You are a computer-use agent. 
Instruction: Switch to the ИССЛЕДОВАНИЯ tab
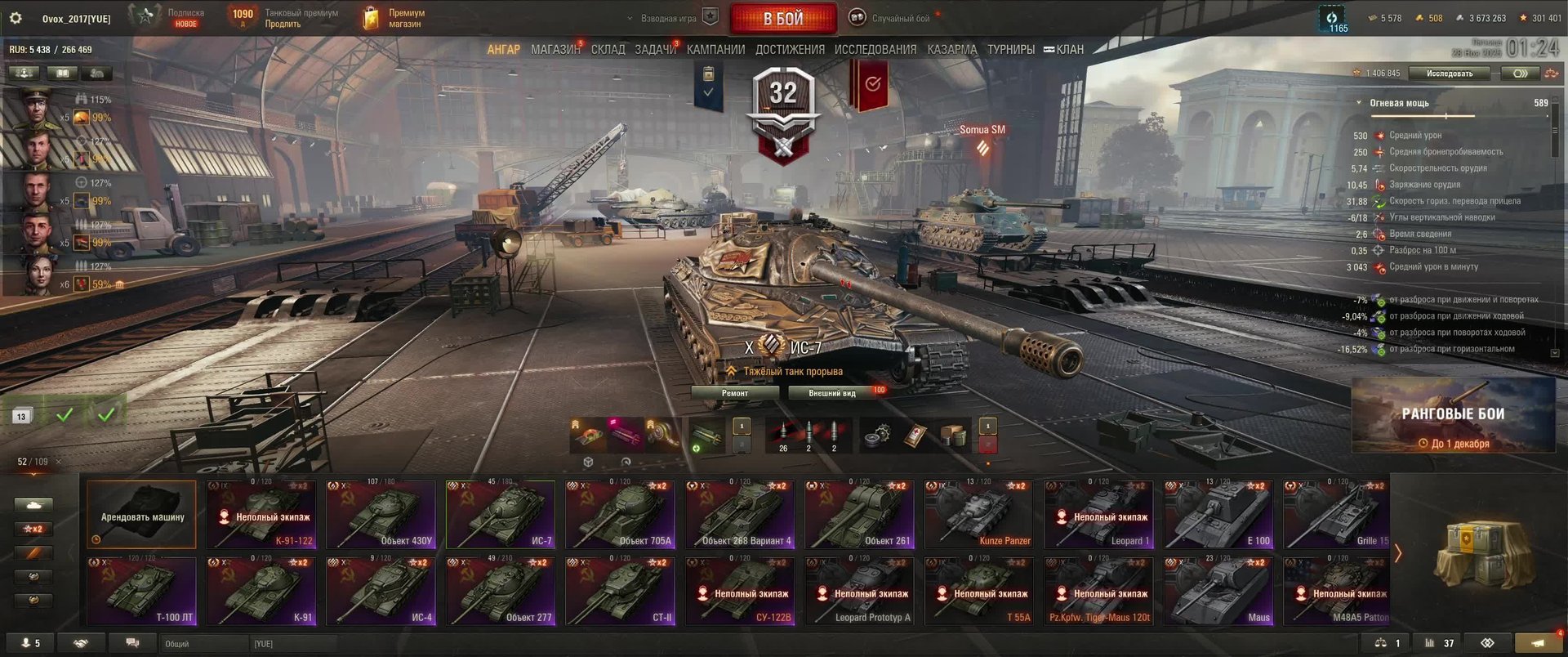(x=875, y=50)
